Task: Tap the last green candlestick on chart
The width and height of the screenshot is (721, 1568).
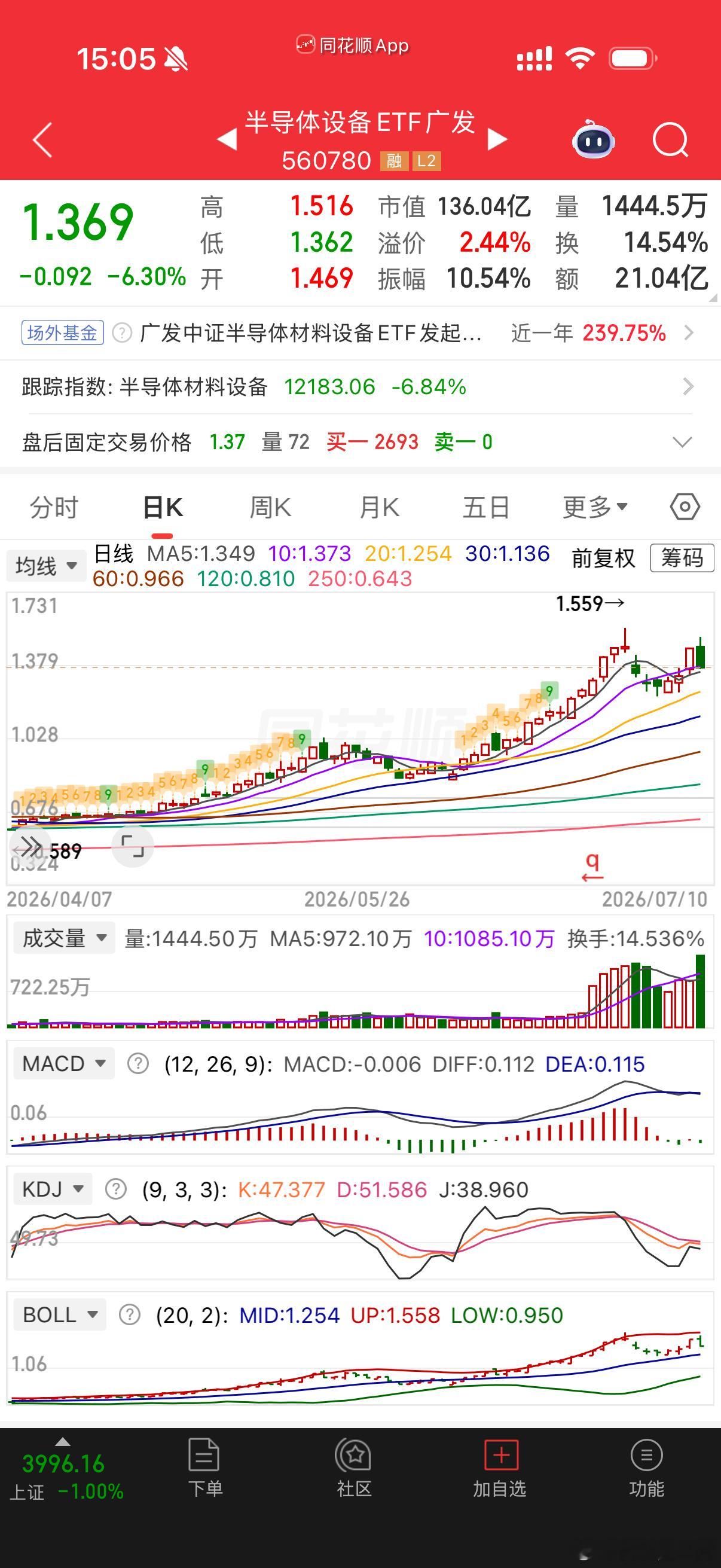Action: [x=701, y=655]
